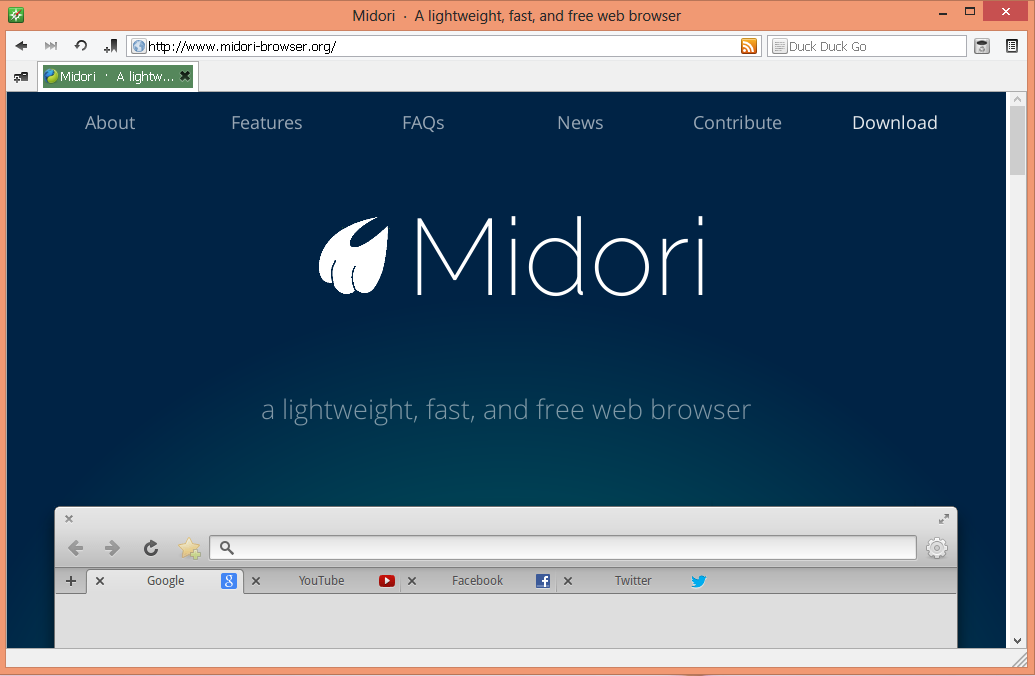The height and width of the screenshot is (676, 1035).
Task: Select the Midori · A lightw... tab
Action: pos(117,77)
